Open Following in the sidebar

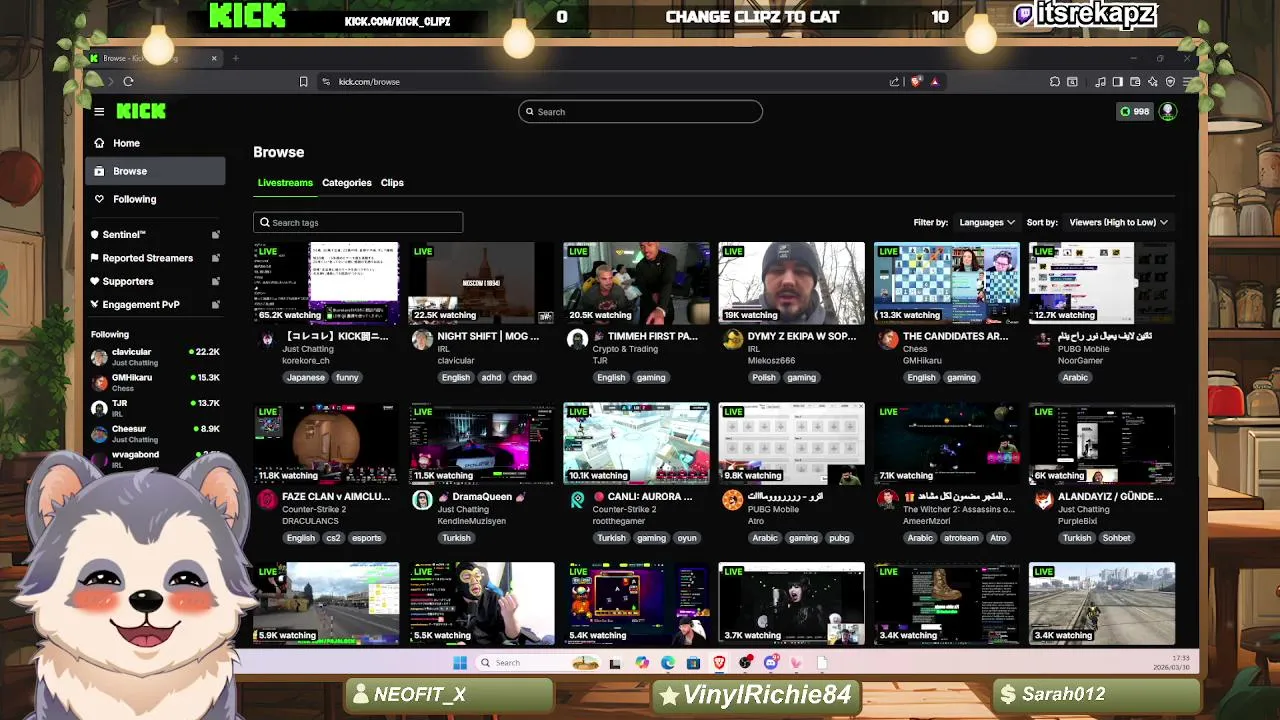[155, 199]
